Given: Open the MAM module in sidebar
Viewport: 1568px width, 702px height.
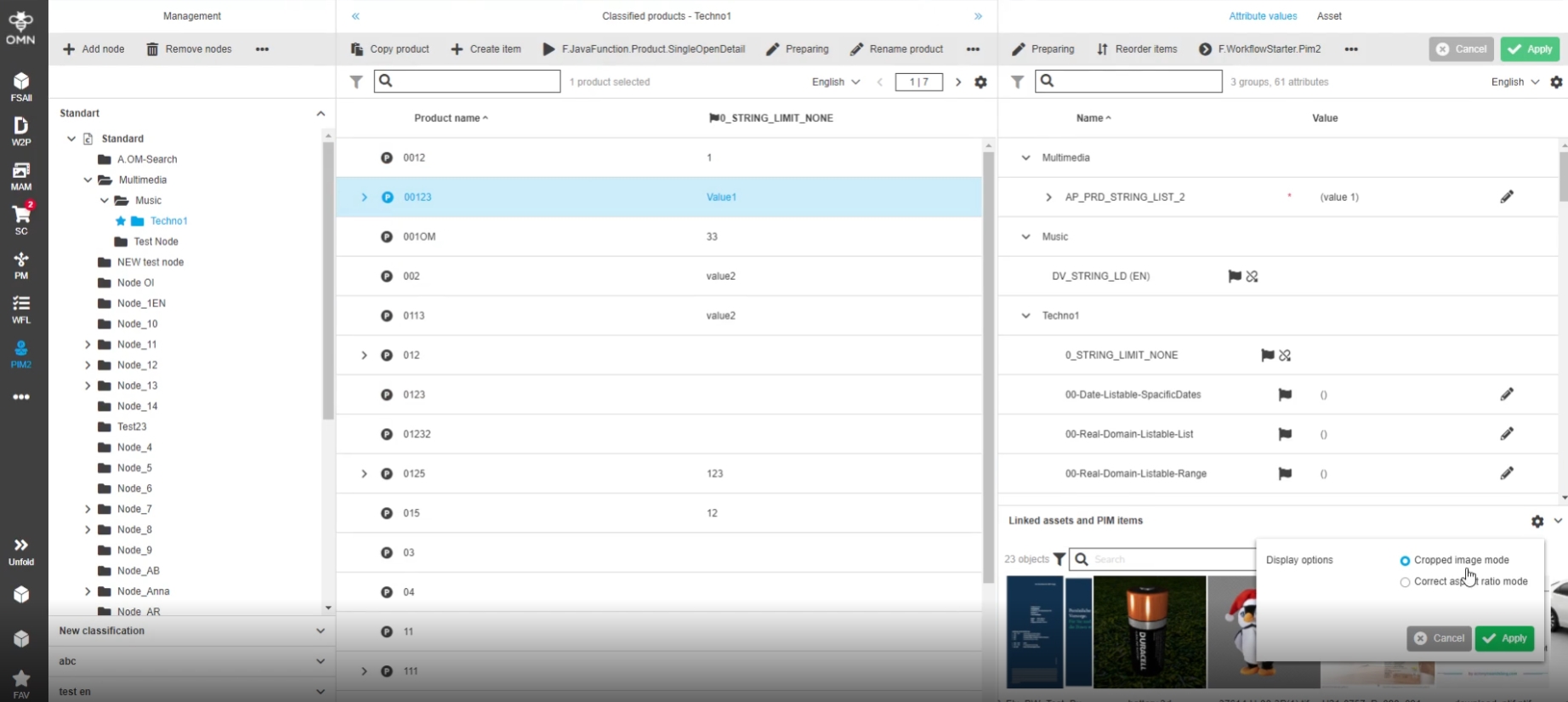Looking at the screenshot, I should coord(21,176).
